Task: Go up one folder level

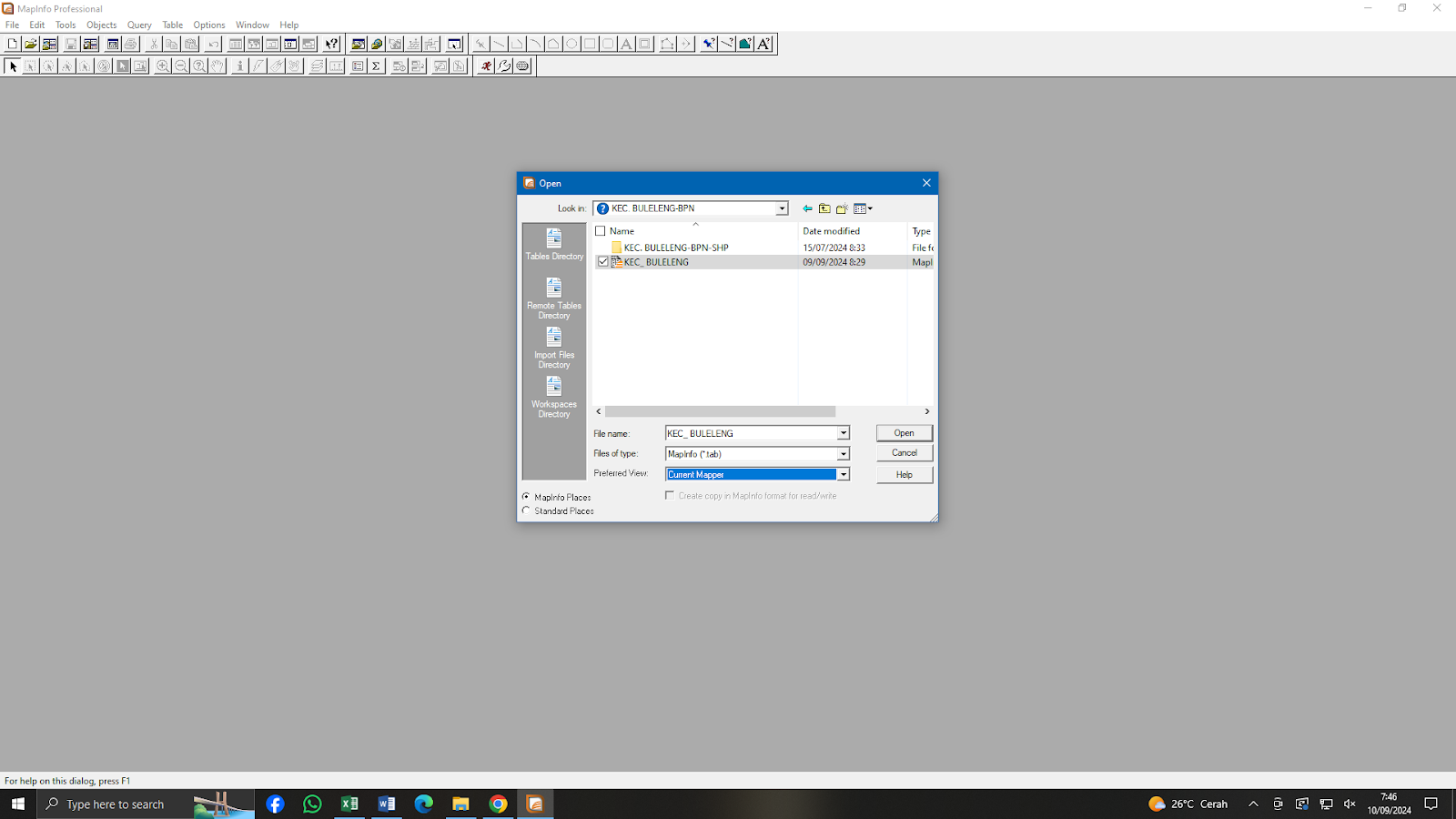Action: coord(824,208)
